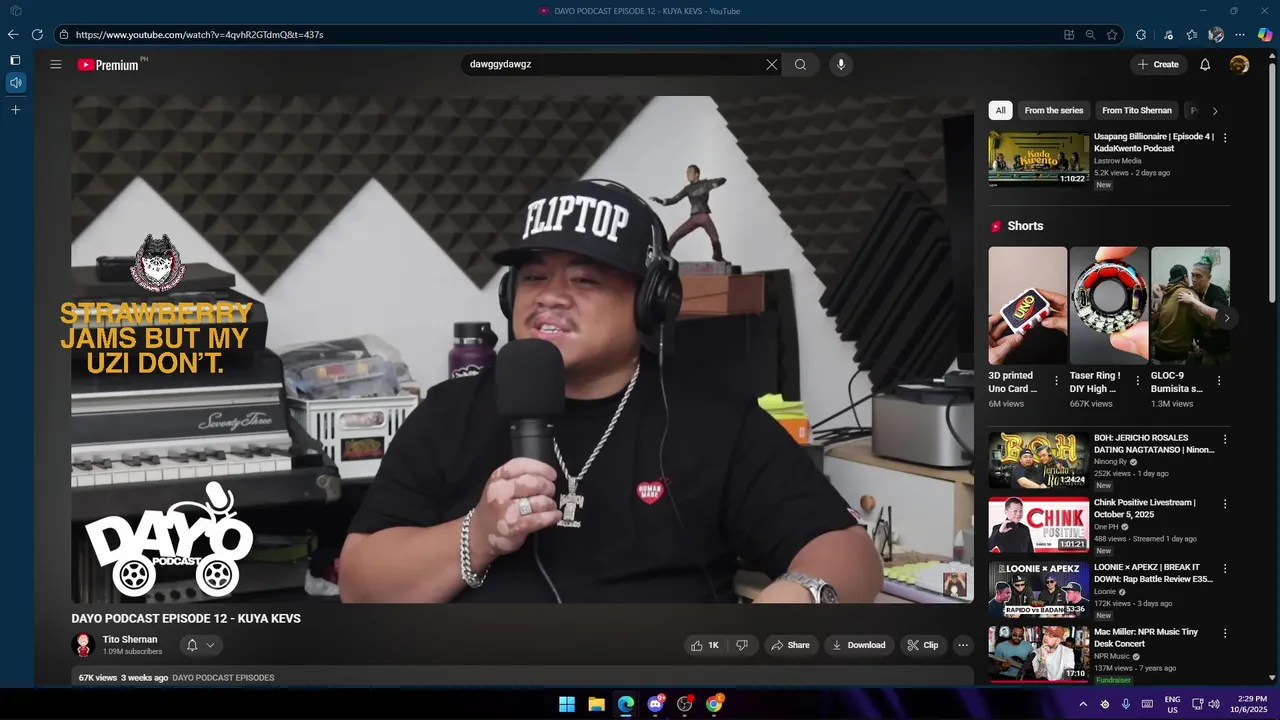Select the audio-playing YouTube tab in sidebar

pyautogui.click(x=15, y=82)
